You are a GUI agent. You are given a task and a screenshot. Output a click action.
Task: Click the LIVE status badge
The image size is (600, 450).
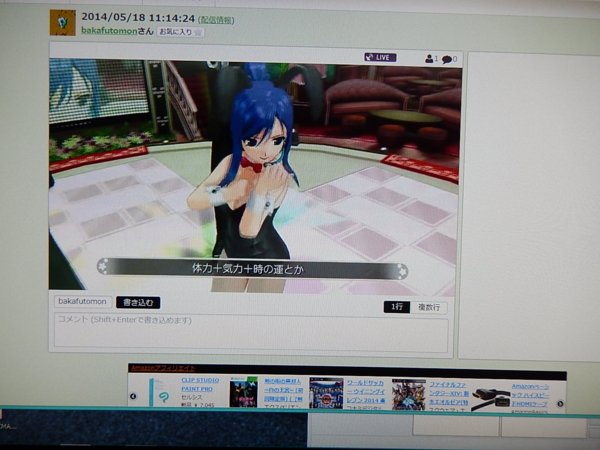pyautogui.click(x=380, y=57)
